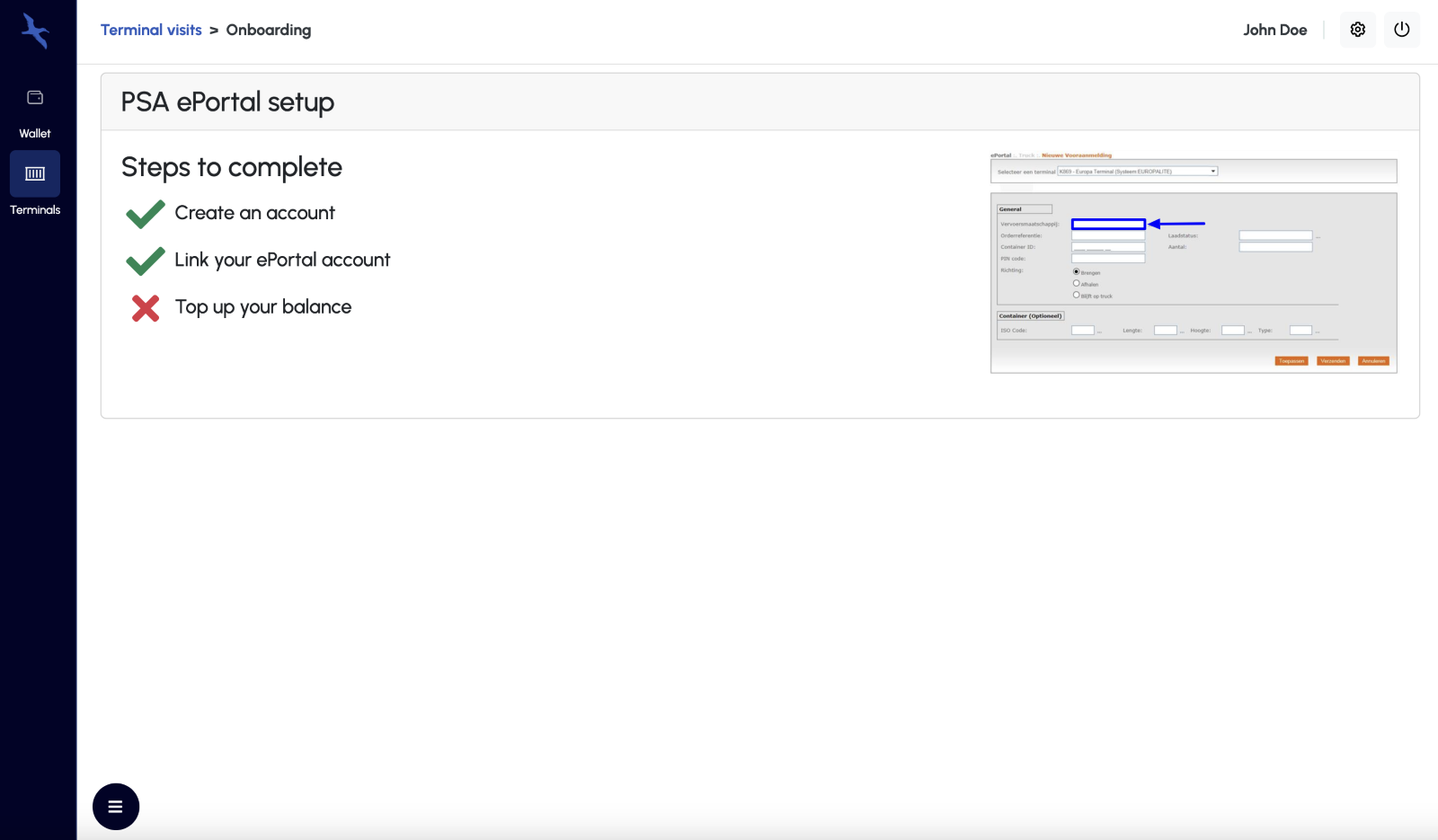Click the Steps to complete heading

click(232, 167)
